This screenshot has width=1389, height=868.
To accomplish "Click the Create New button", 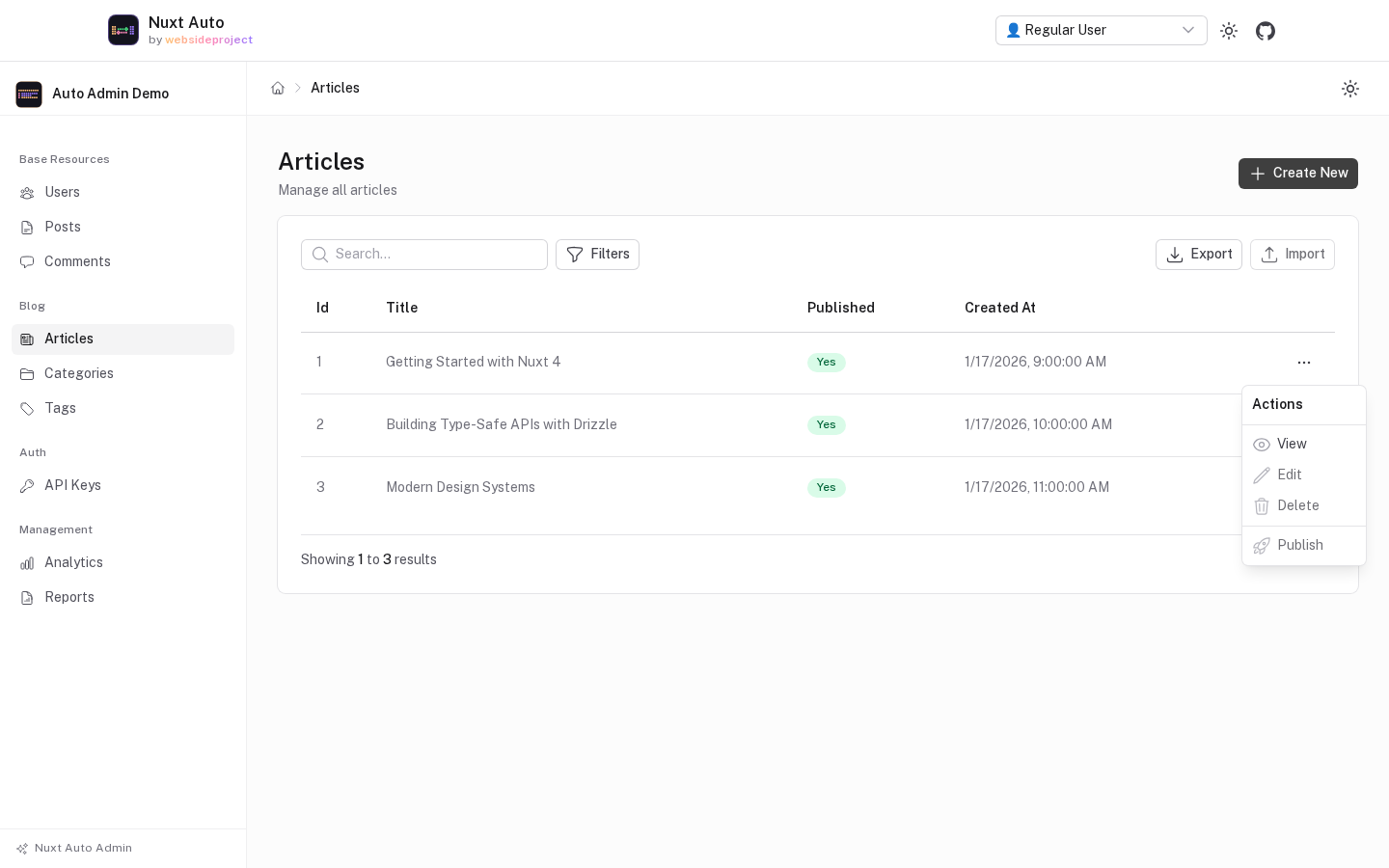I will 1298,174.
